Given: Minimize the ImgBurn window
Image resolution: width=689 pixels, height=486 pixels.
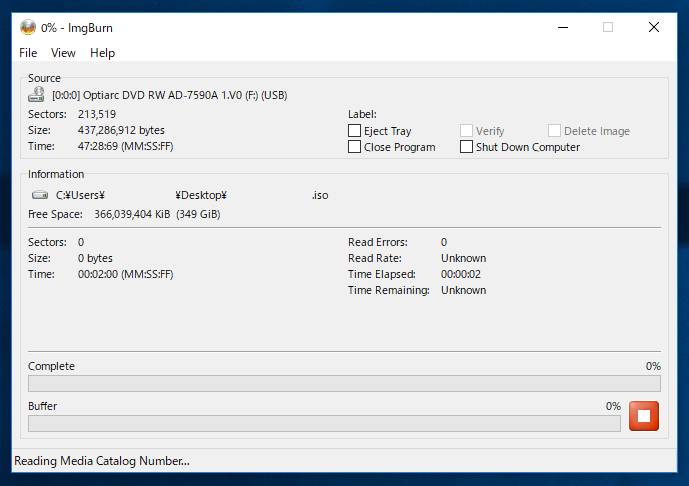Looking at the screenshot, I should (x=561, y=27).
